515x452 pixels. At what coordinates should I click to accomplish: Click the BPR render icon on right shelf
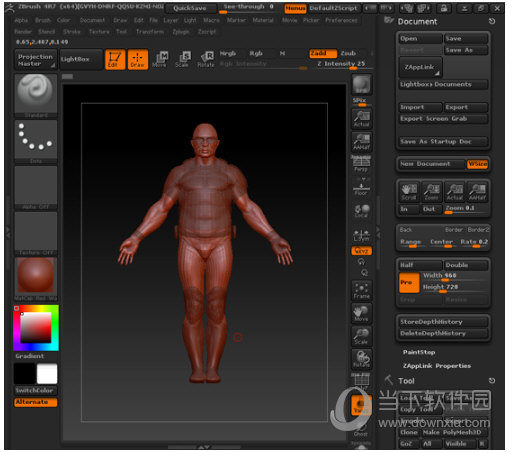[x=362, y=84]
